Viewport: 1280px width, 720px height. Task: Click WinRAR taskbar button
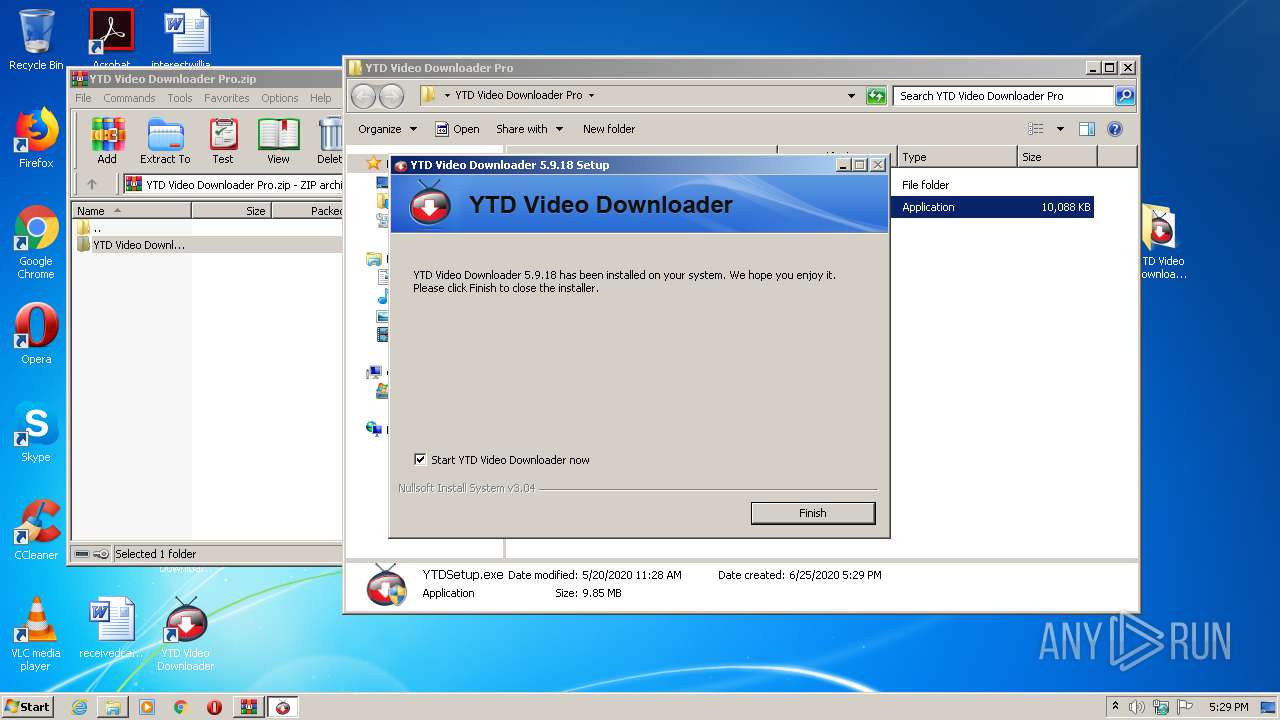[248, 707]
